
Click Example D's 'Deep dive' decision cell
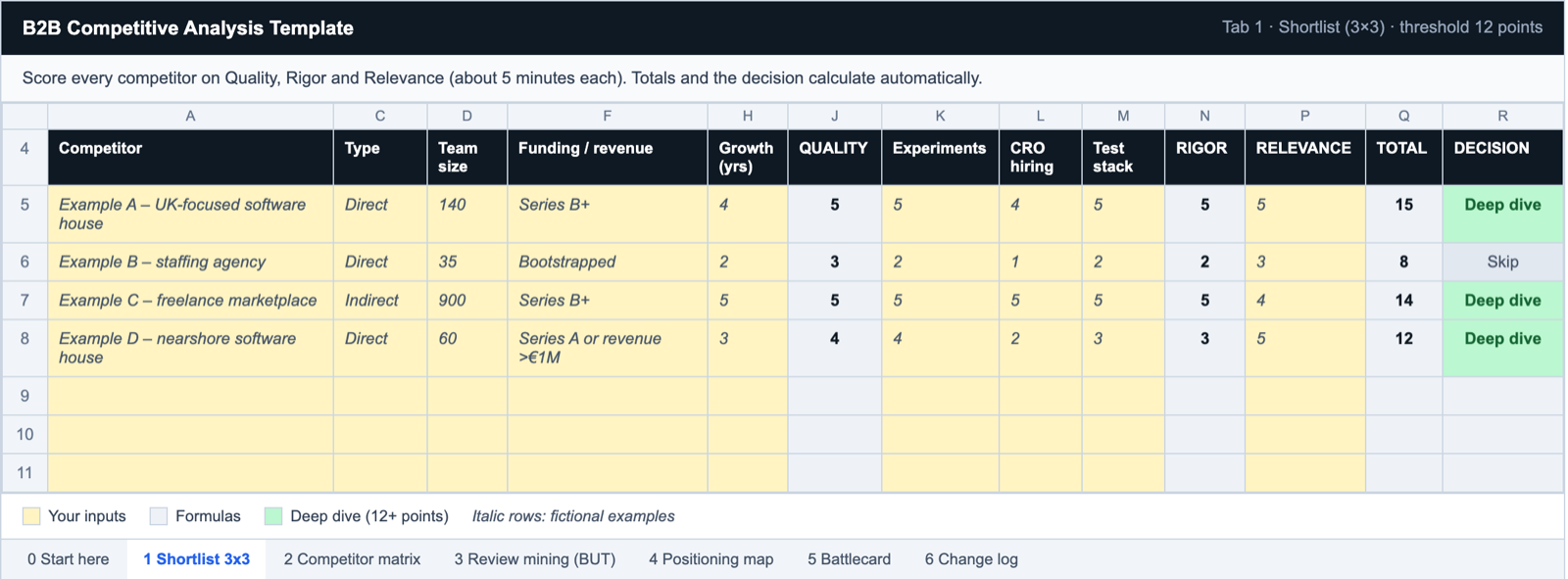tap(1502, 348)
